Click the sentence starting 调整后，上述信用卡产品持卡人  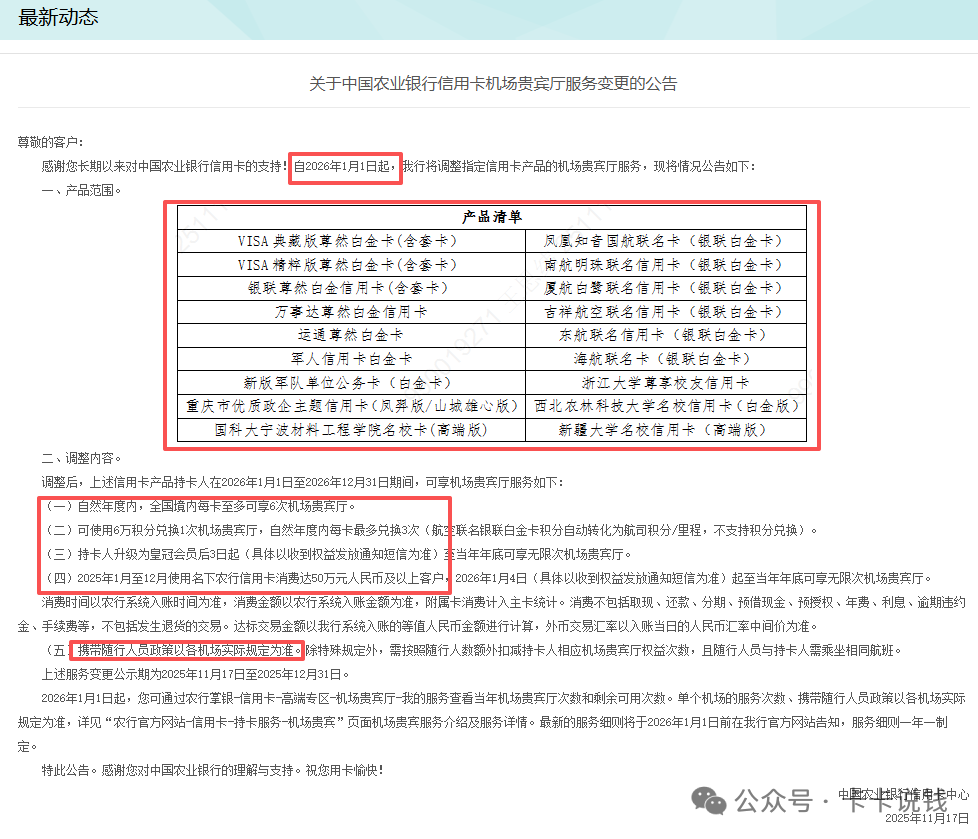[x=303, y=482]
